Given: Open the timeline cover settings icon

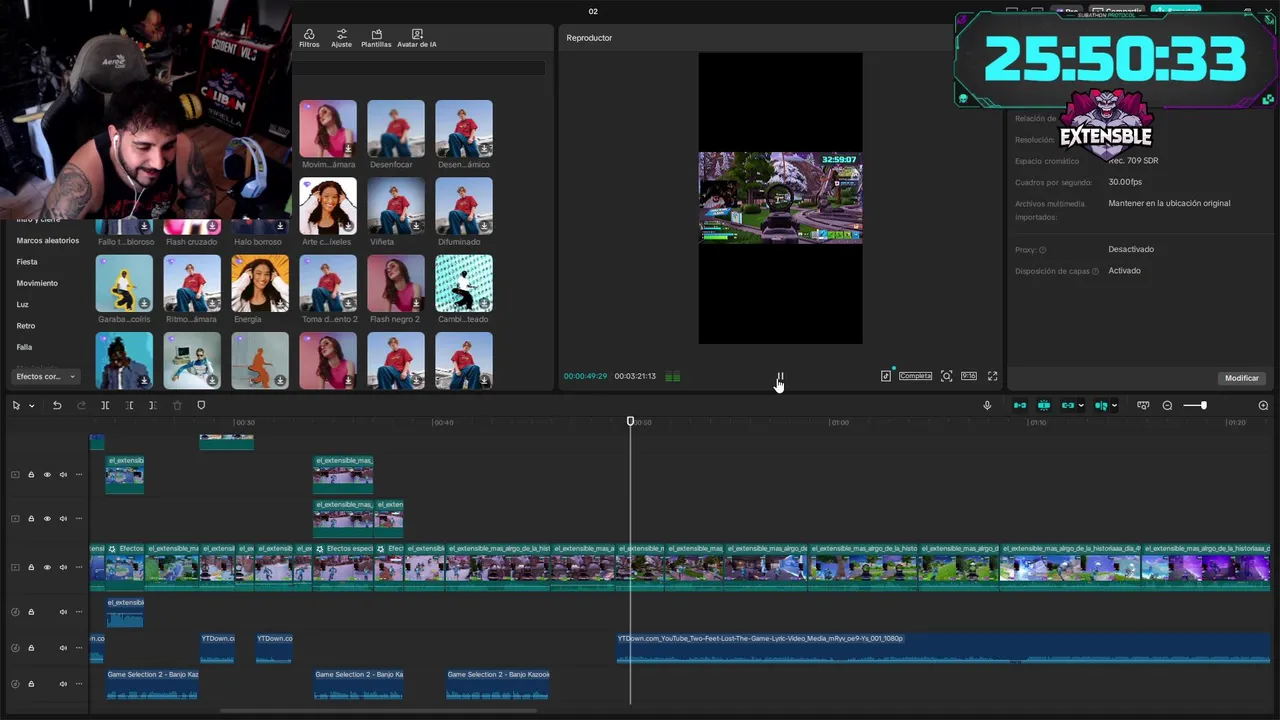Looking at the screenshot, I should click(x=1143, y=405).
